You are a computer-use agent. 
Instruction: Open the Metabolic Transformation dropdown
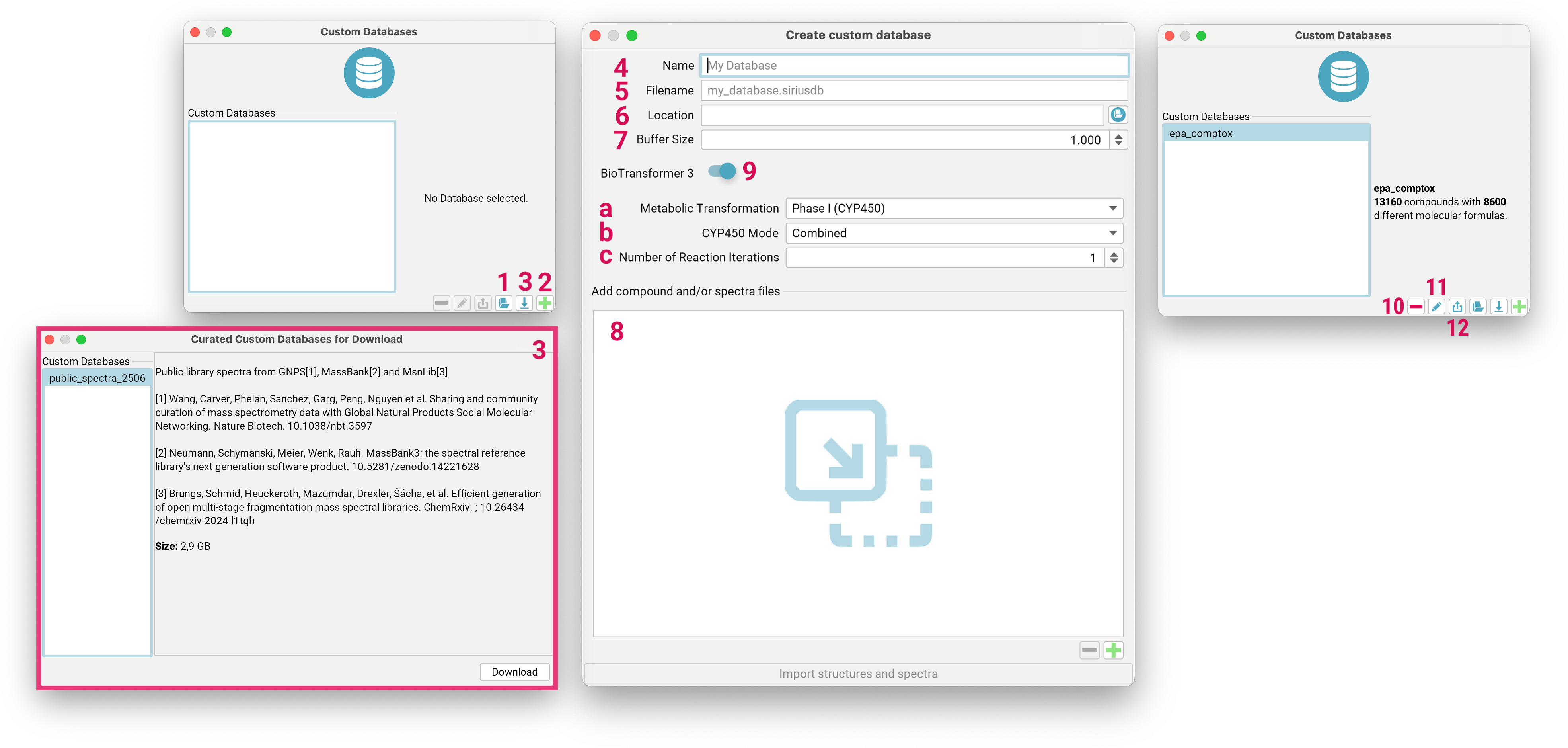954,208
